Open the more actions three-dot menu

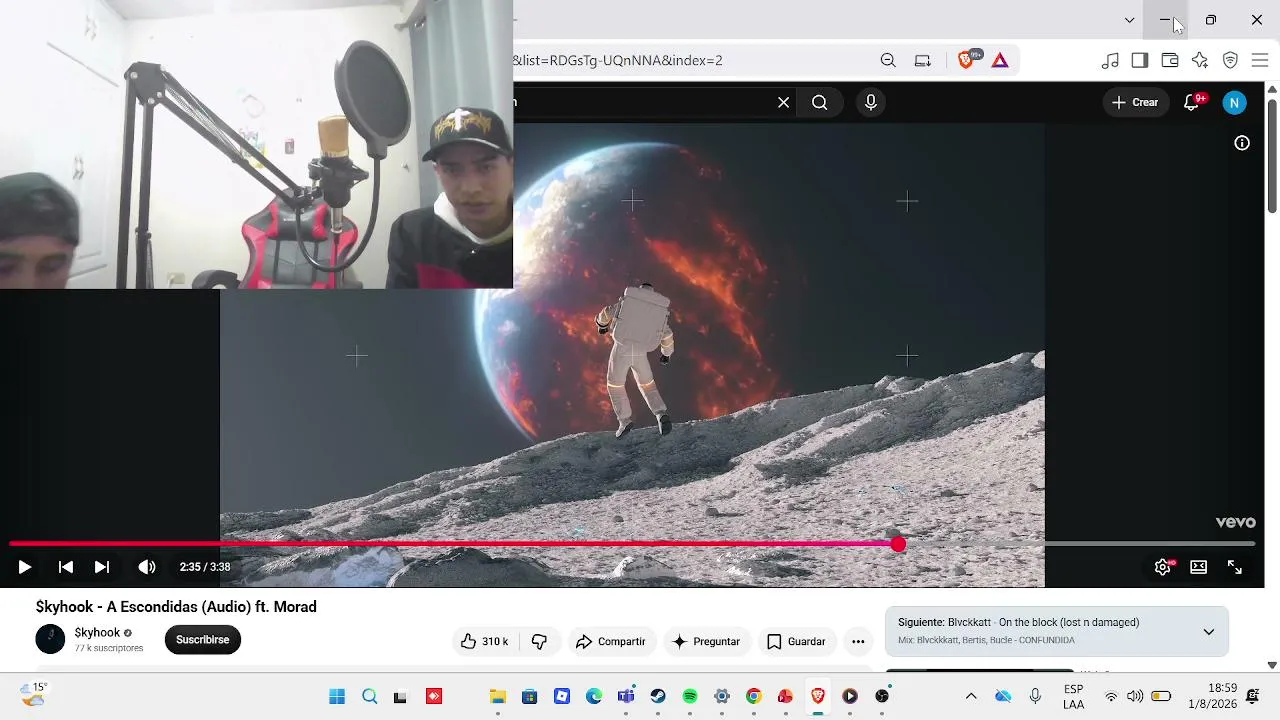click(858, 641)
